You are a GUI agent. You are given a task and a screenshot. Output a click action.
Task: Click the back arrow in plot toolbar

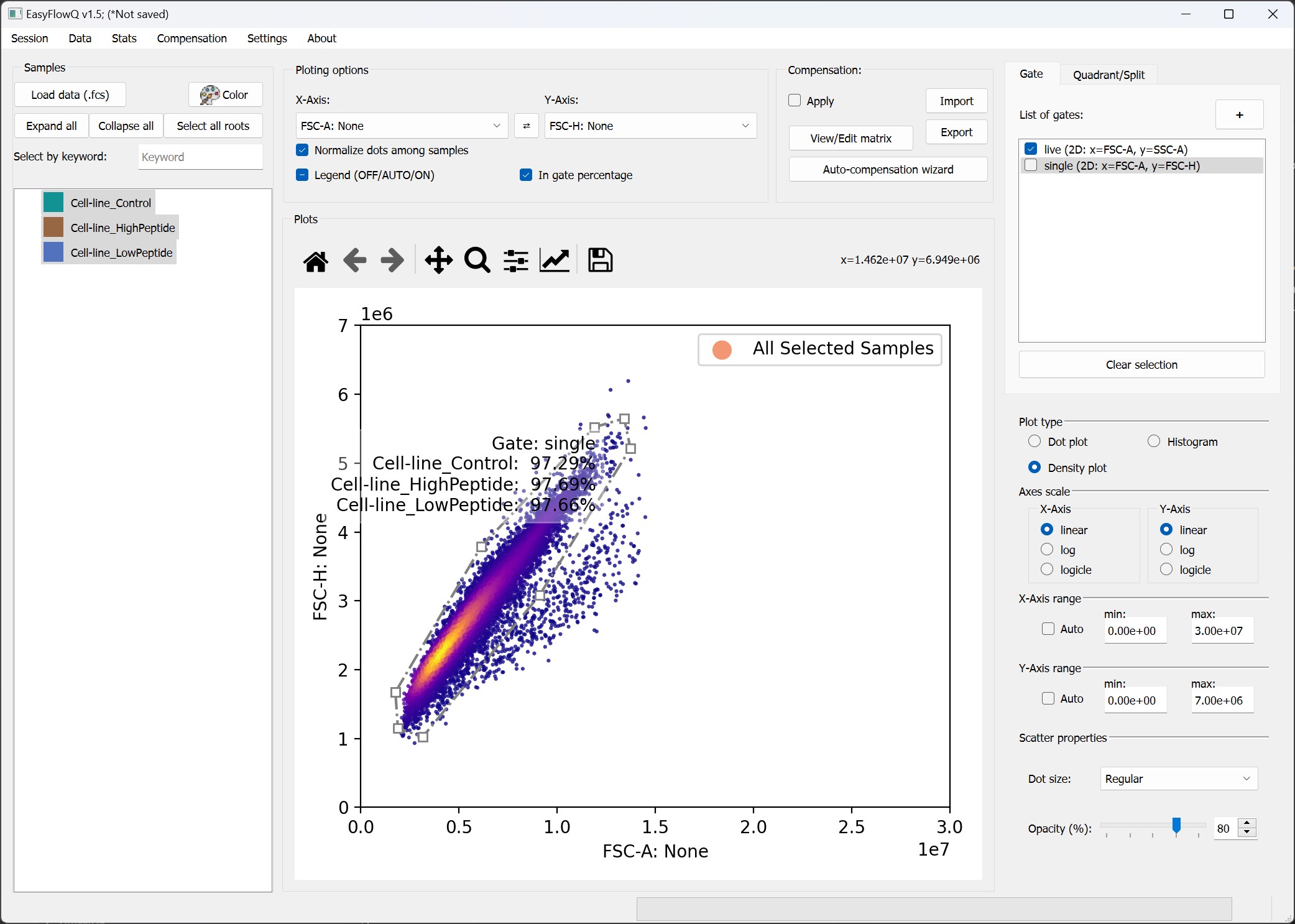click(x=354, y=261)
